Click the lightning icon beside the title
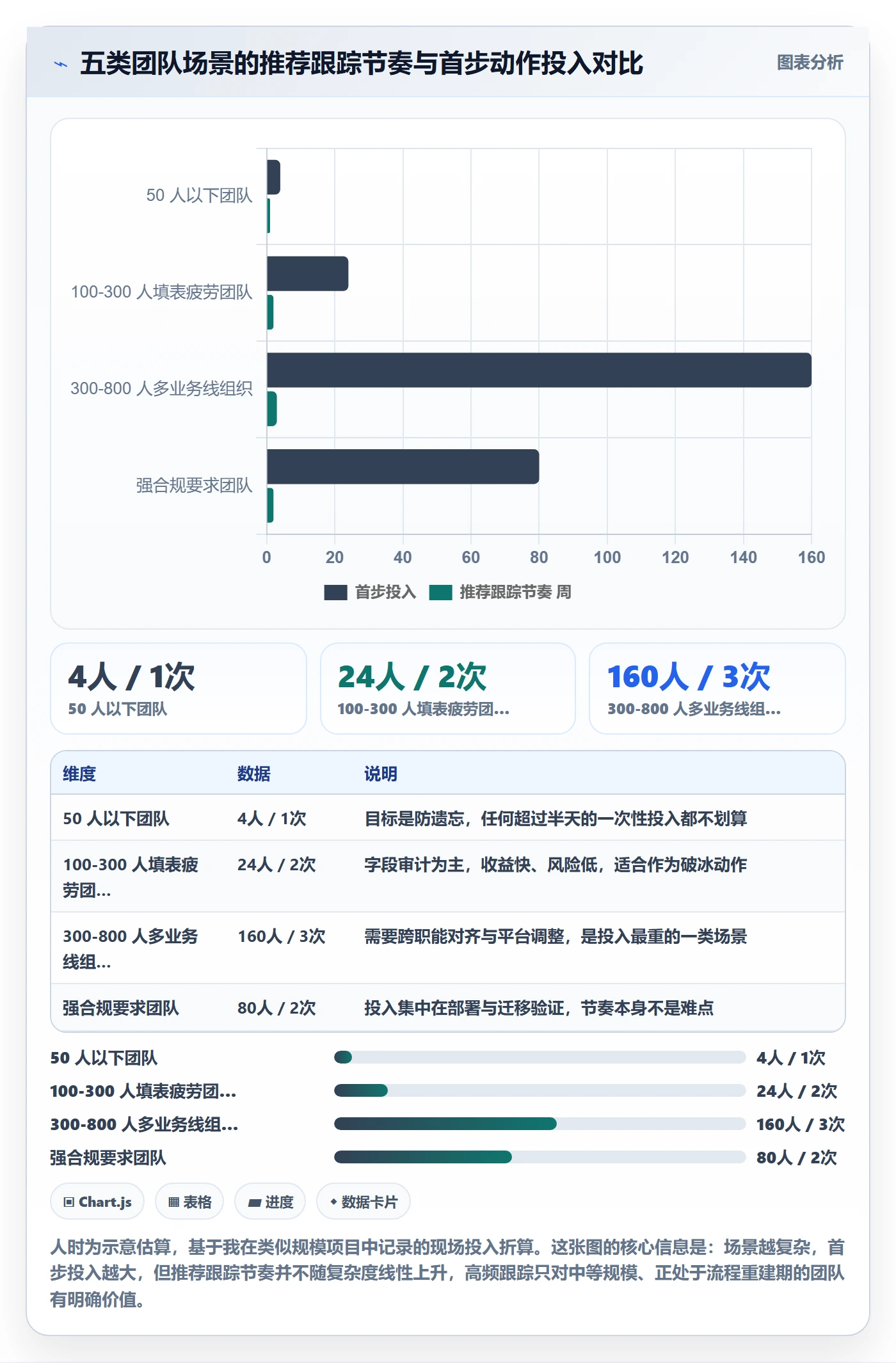Image resolution: width=896 pixels, height=1363 pixels. 61,64
